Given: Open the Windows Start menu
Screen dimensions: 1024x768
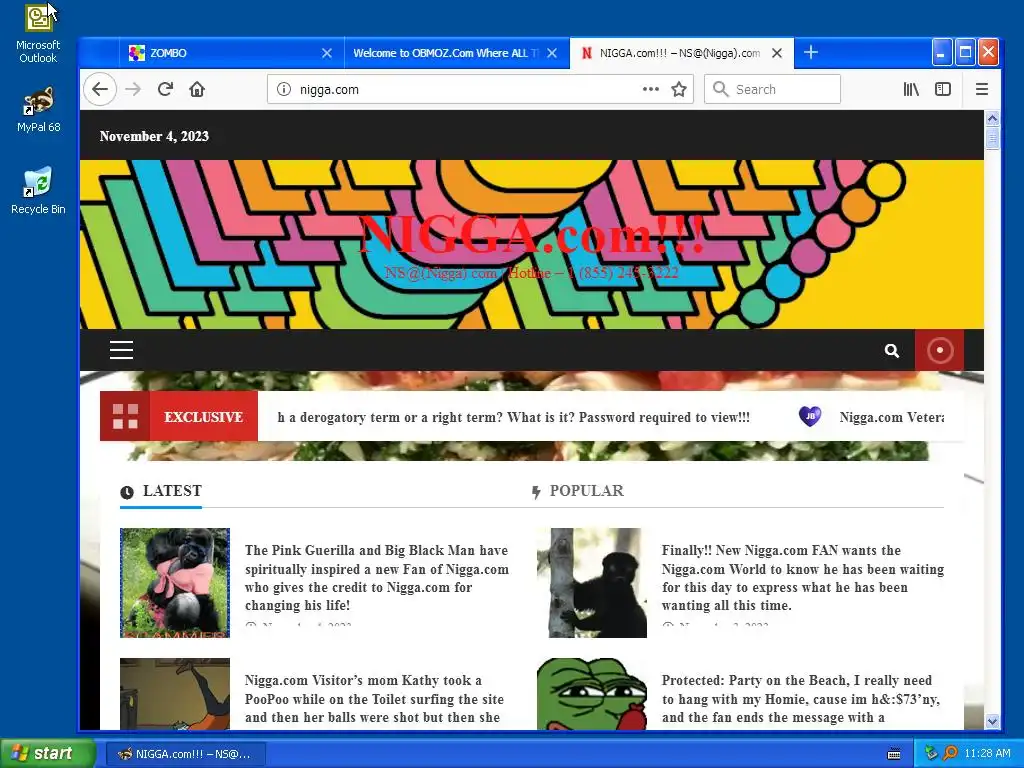Looking at the screenshot, I should point(48,753).
